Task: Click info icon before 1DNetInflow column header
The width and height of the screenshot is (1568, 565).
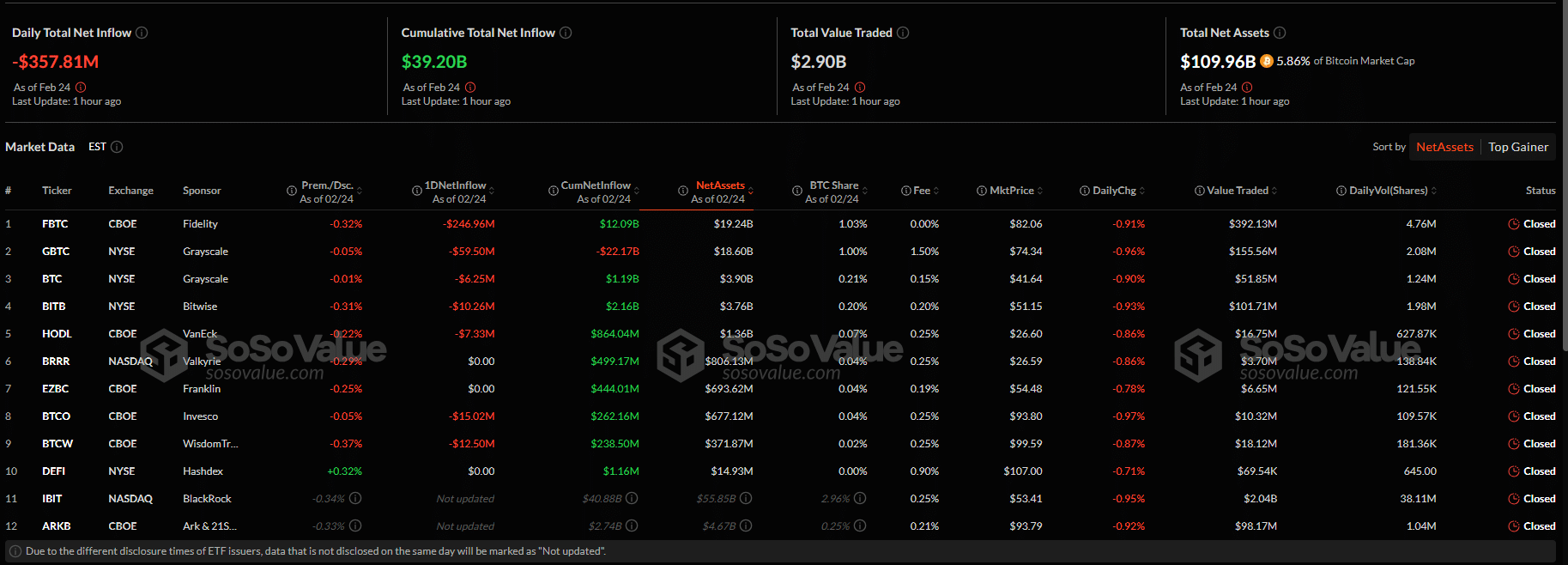Action: click(x=417, y=191)
